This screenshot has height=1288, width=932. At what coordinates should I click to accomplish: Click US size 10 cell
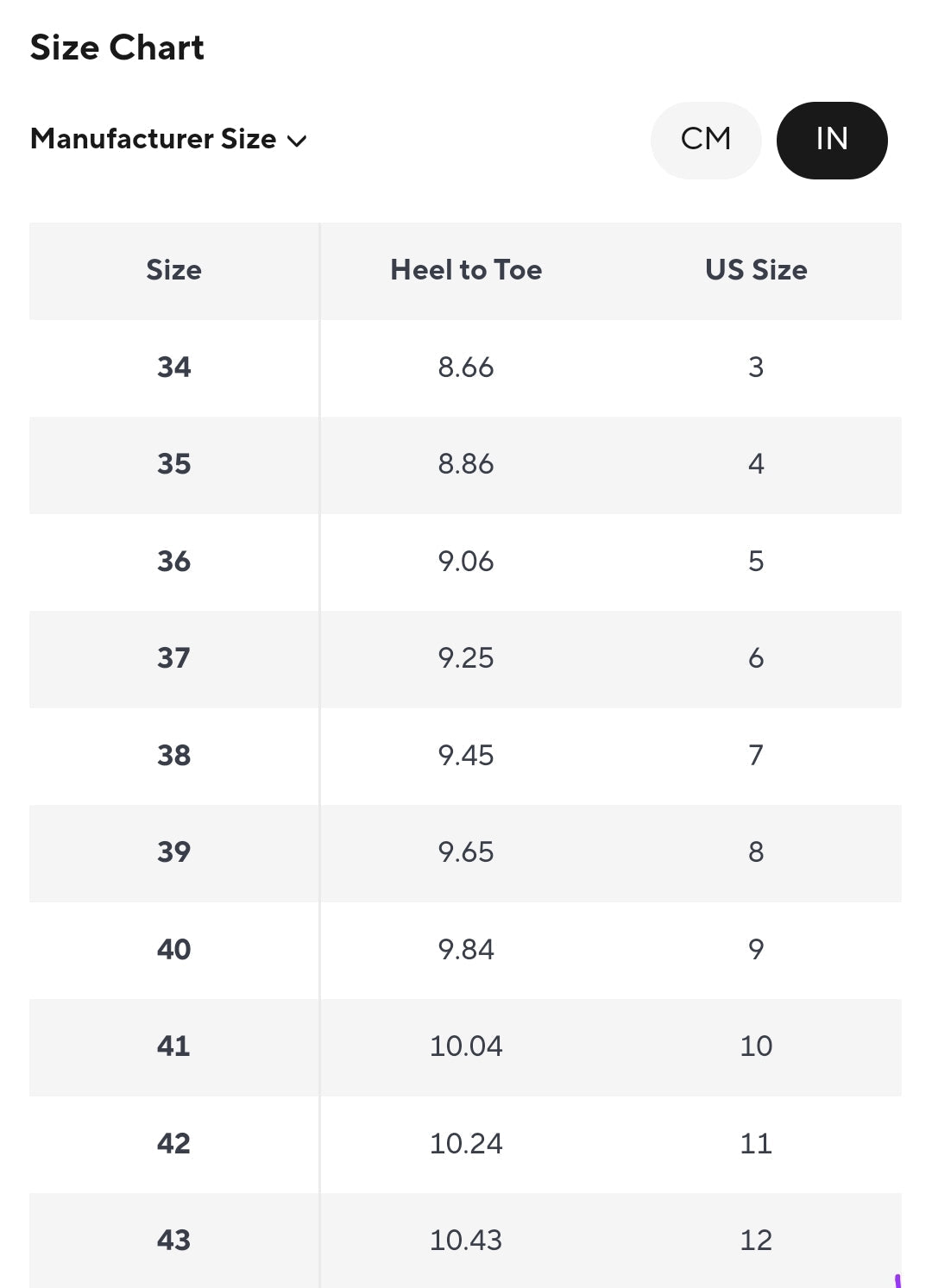[x=756, y=1046]
